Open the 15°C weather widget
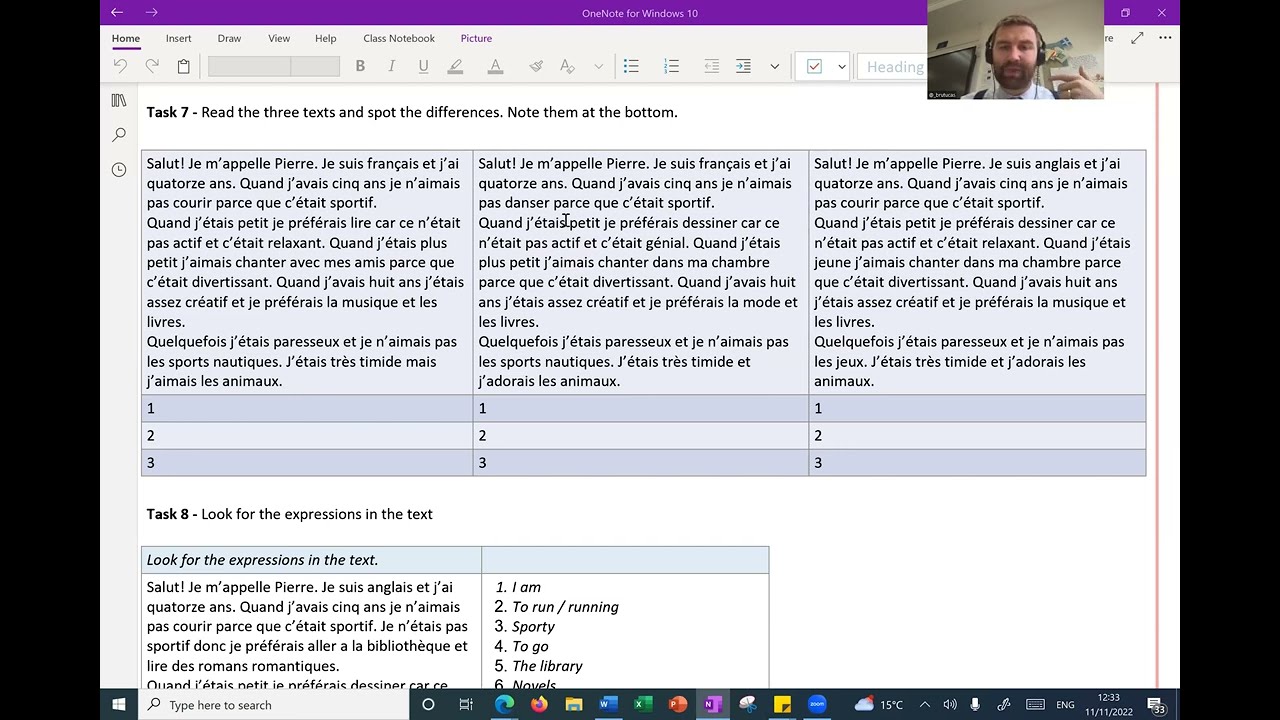Image resolution: width=1280 pixels, height=720 pixels. point(879,705)
